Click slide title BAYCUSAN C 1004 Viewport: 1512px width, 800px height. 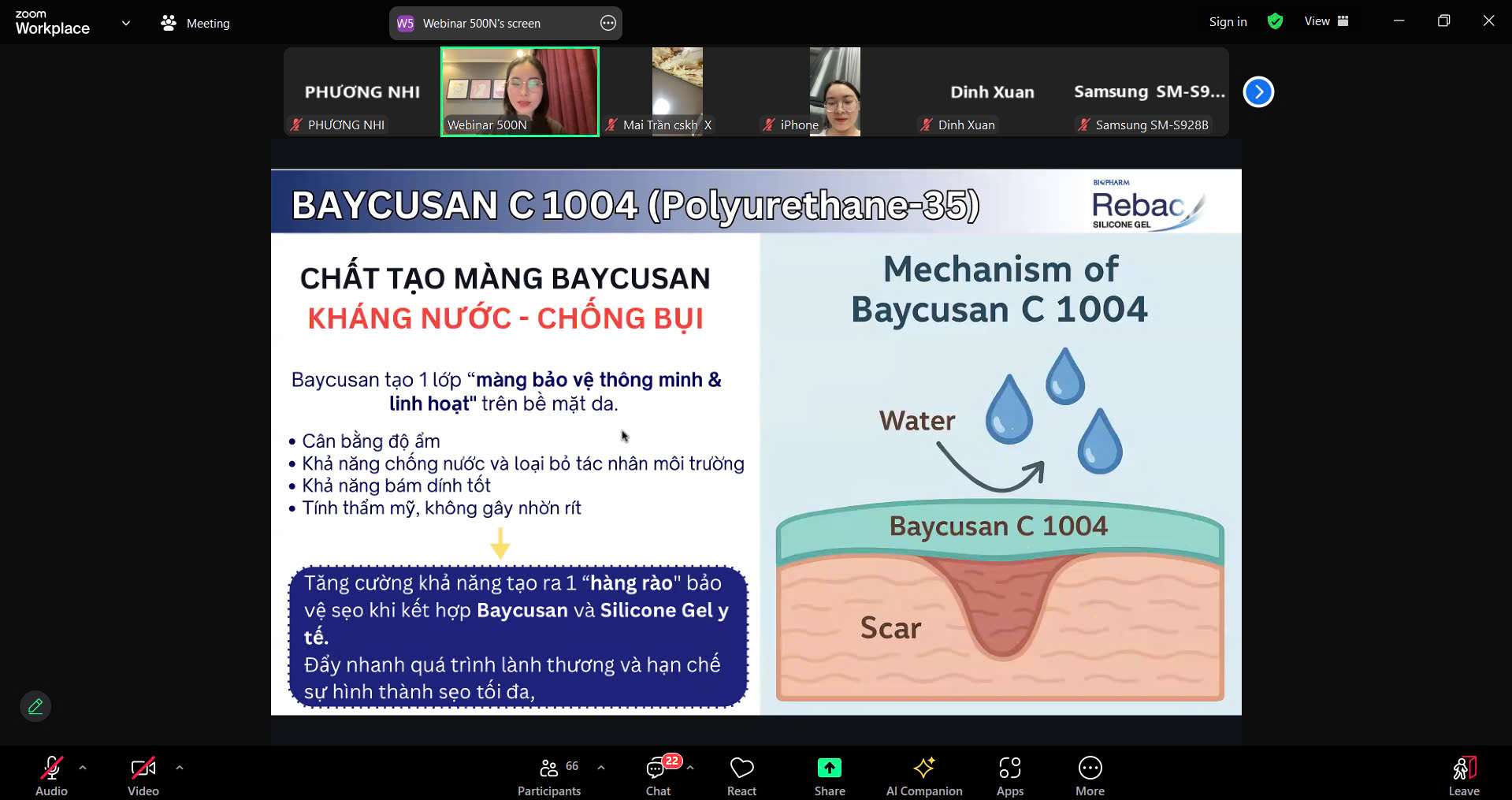click(x=635, y=205)
